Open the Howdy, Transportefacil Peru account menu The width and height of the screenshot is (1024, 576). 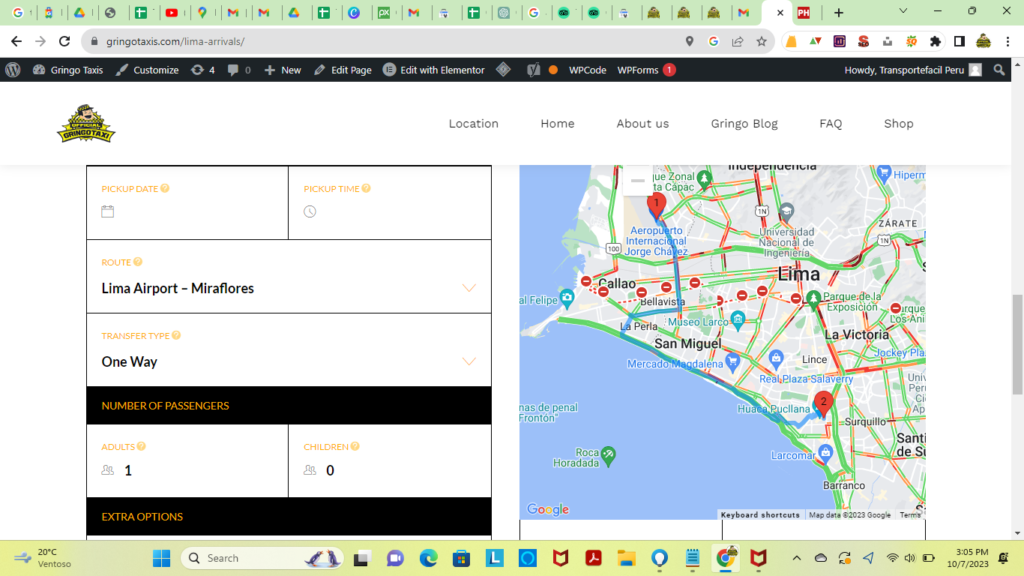[912, 70]
